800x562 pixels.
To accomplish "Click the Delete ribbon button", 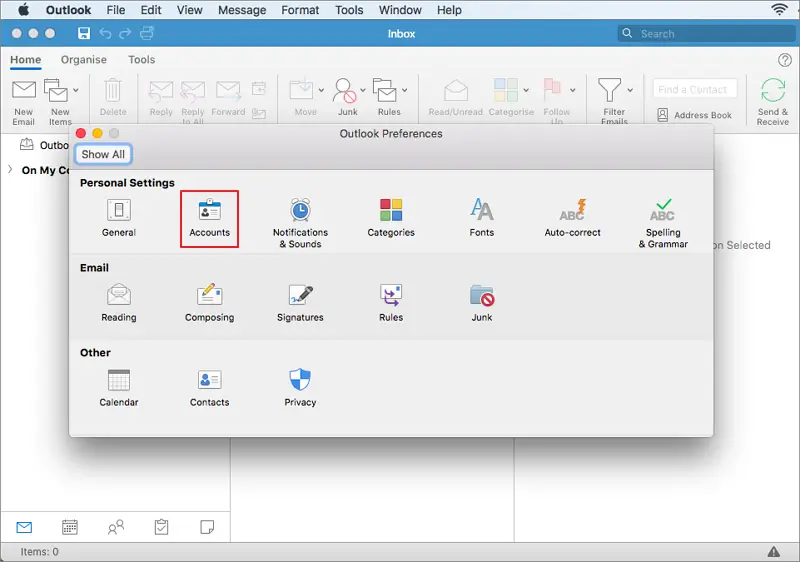I will (113, 97).
